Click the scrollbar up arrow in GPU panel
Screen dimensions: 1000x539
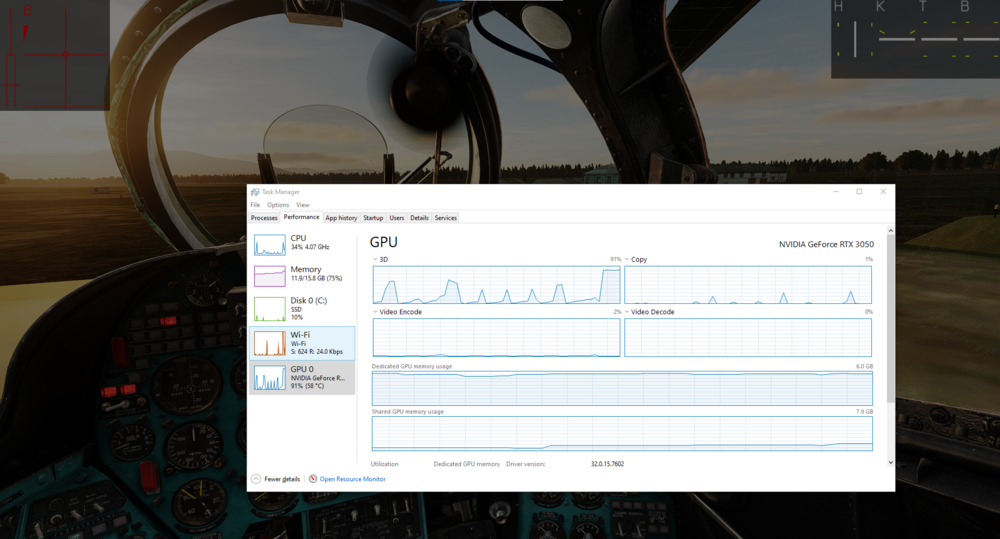click(x=890, y=230)
